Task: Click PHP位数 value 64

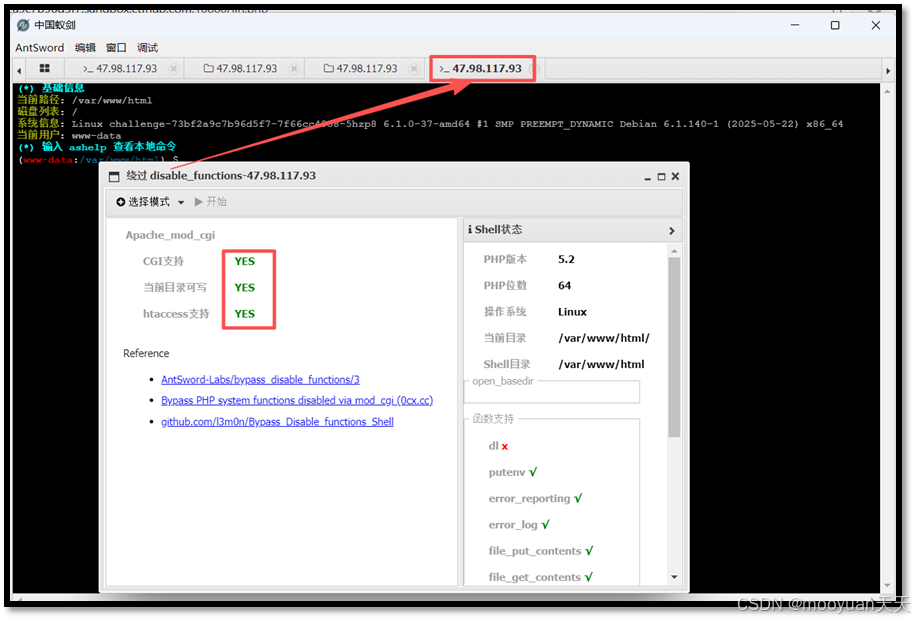Action: (x=564, y=285)
